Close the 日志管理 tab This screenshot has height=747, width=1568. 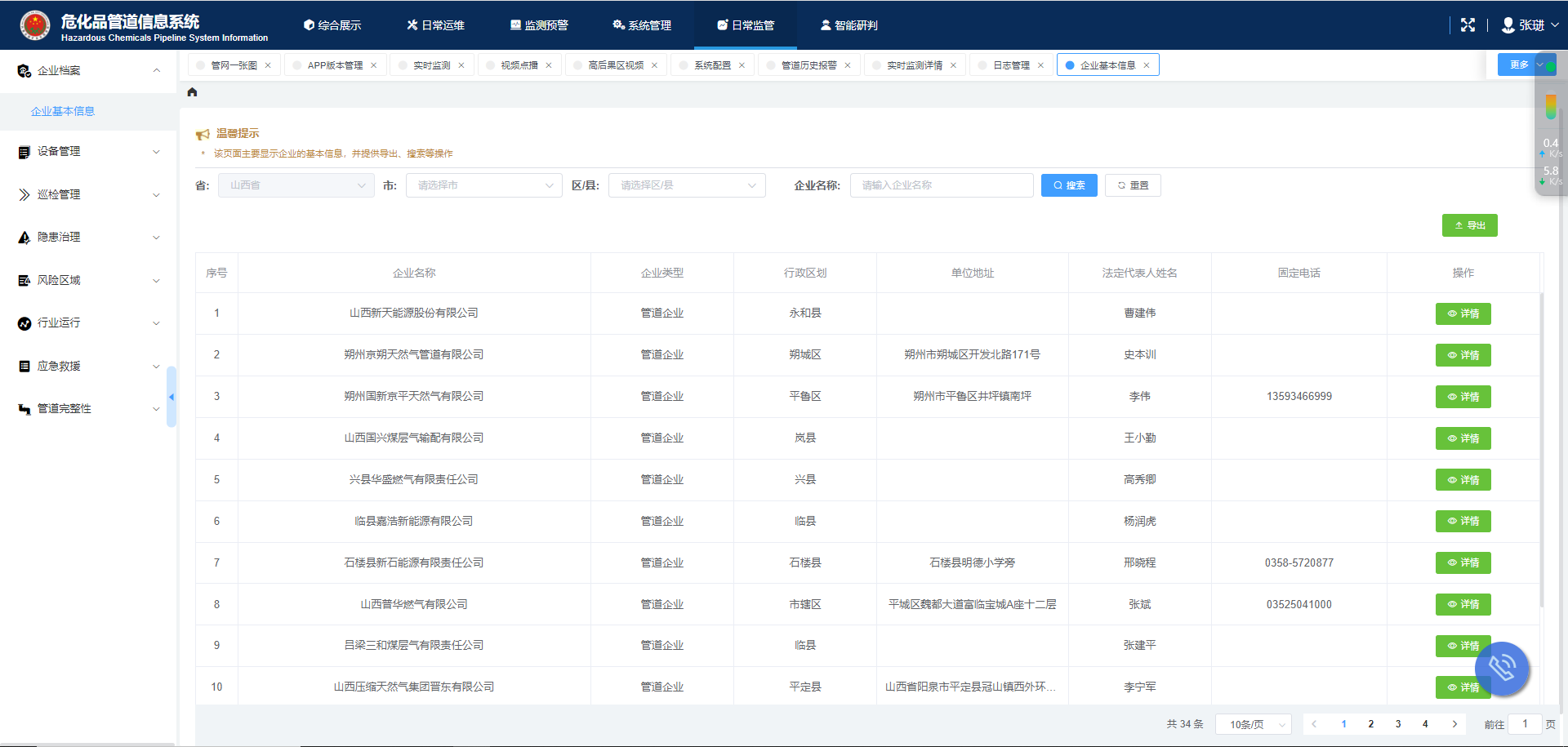click(1040, 65)
